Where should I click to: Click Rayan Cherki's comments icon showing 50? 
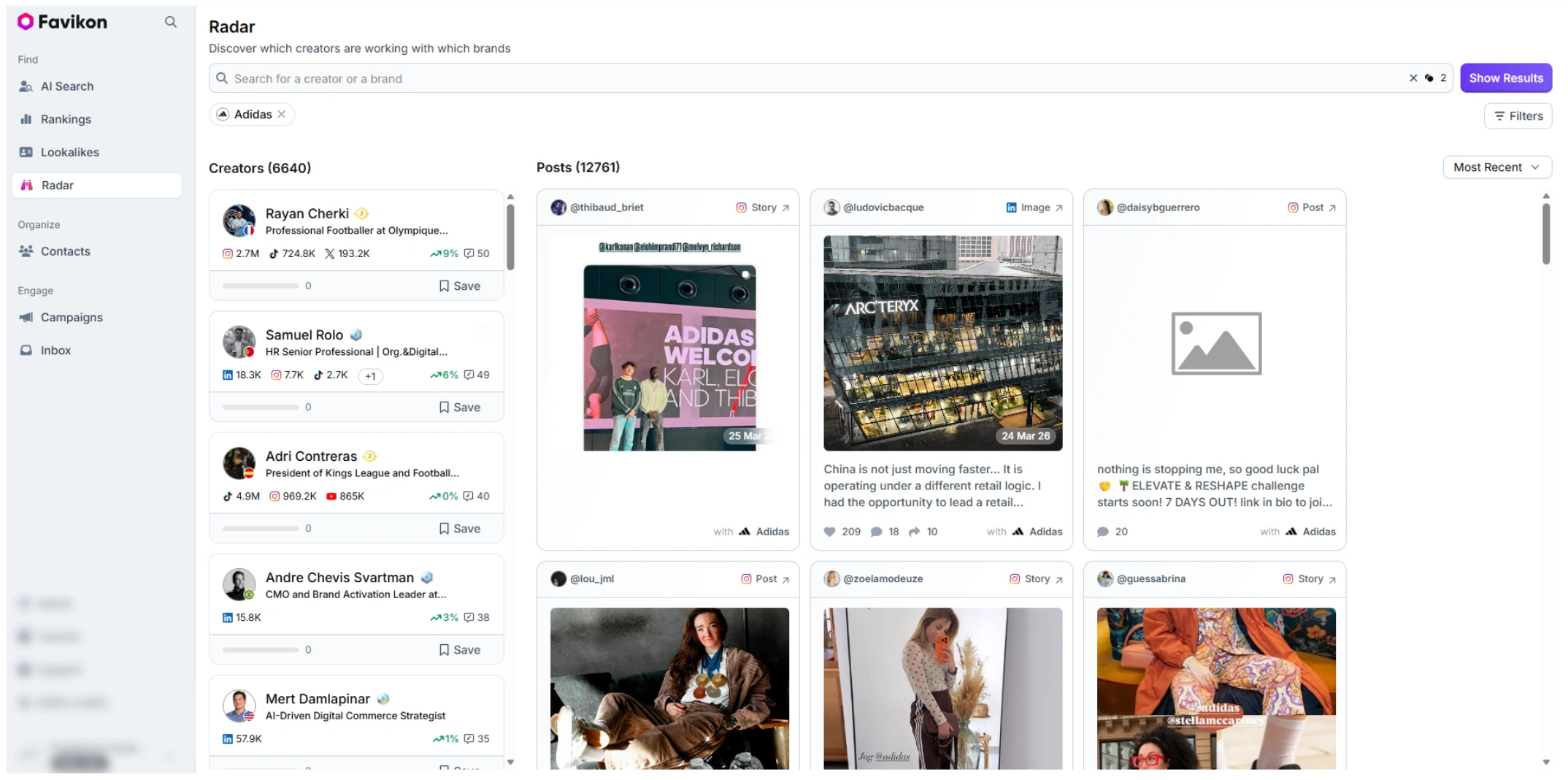[x=469, y=253]
